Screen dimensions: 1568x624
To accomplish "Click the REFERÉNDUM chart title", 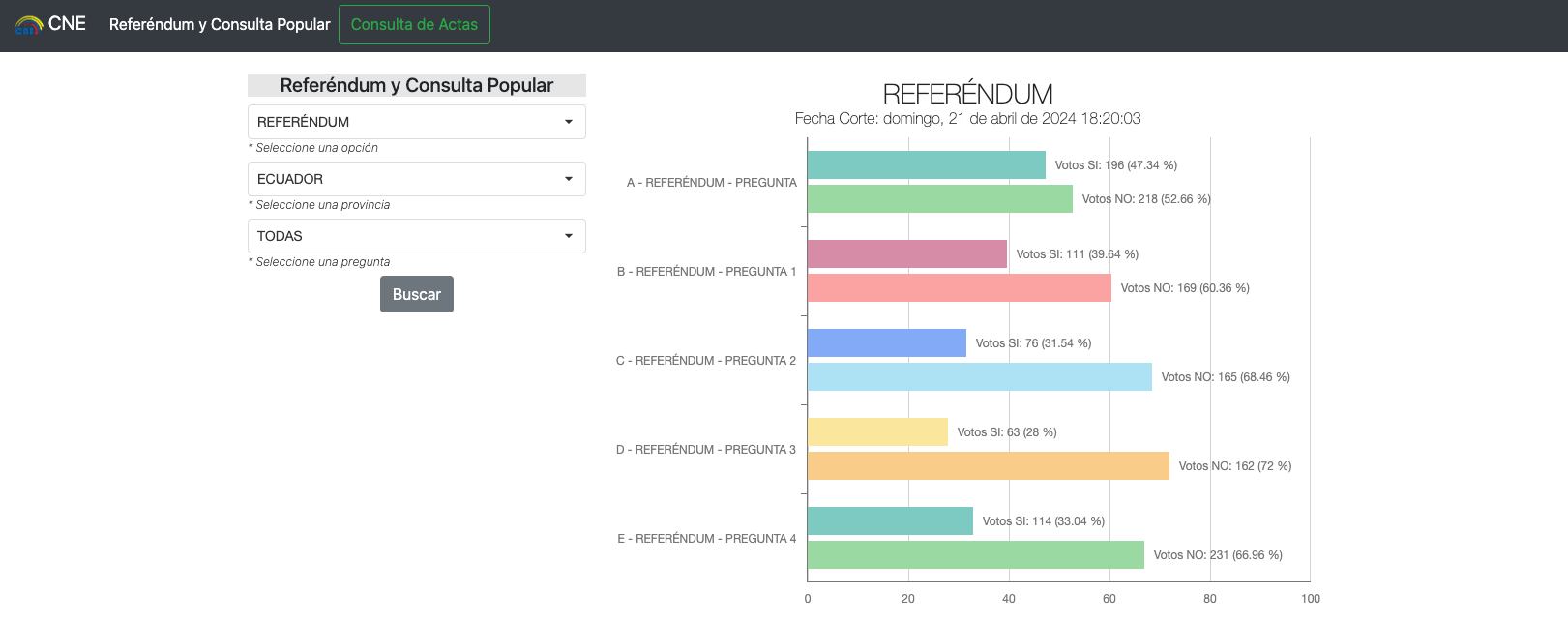I will pyautogui.click(x=967, y=94).
